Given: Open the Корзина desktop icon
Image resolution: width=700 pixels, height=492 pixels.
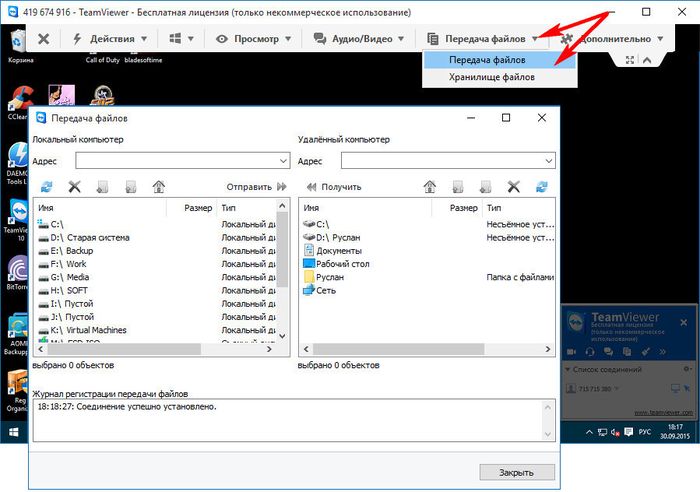Looking at the screenshot, I should coord(19,46).
